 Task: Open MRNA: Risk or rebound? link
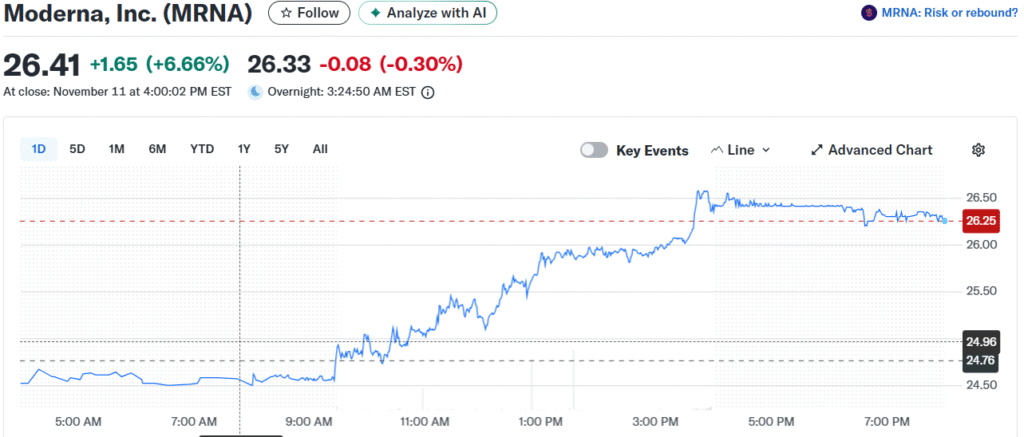pos(944,13)
